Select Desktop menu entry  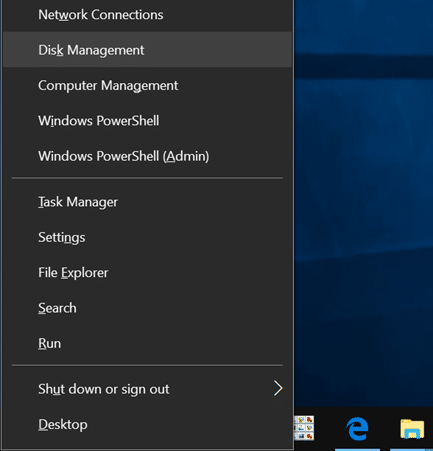point(147,424)
